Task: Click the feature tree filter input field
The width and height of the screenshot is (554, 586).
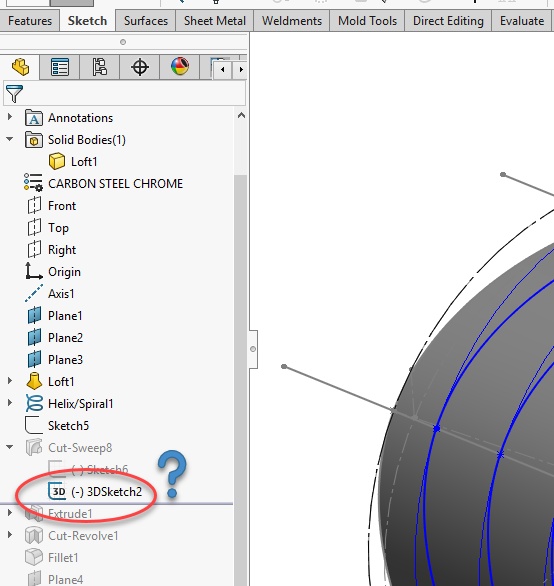Action: pos(125,93)
